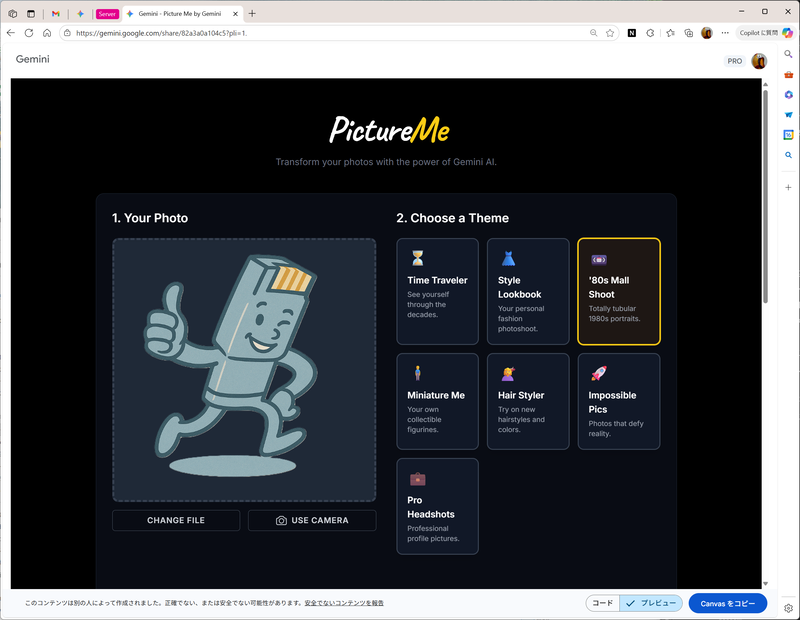800x620 pixels.
Task: Open a new browser tab
Action: [x=252, y=14]
